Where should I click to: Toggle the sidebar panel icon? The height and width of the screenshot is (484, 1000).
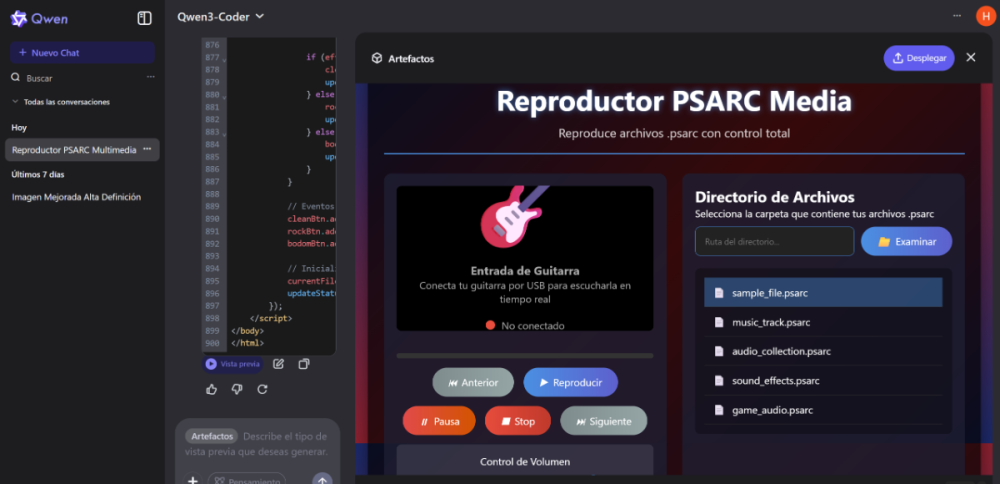[145, 18]
